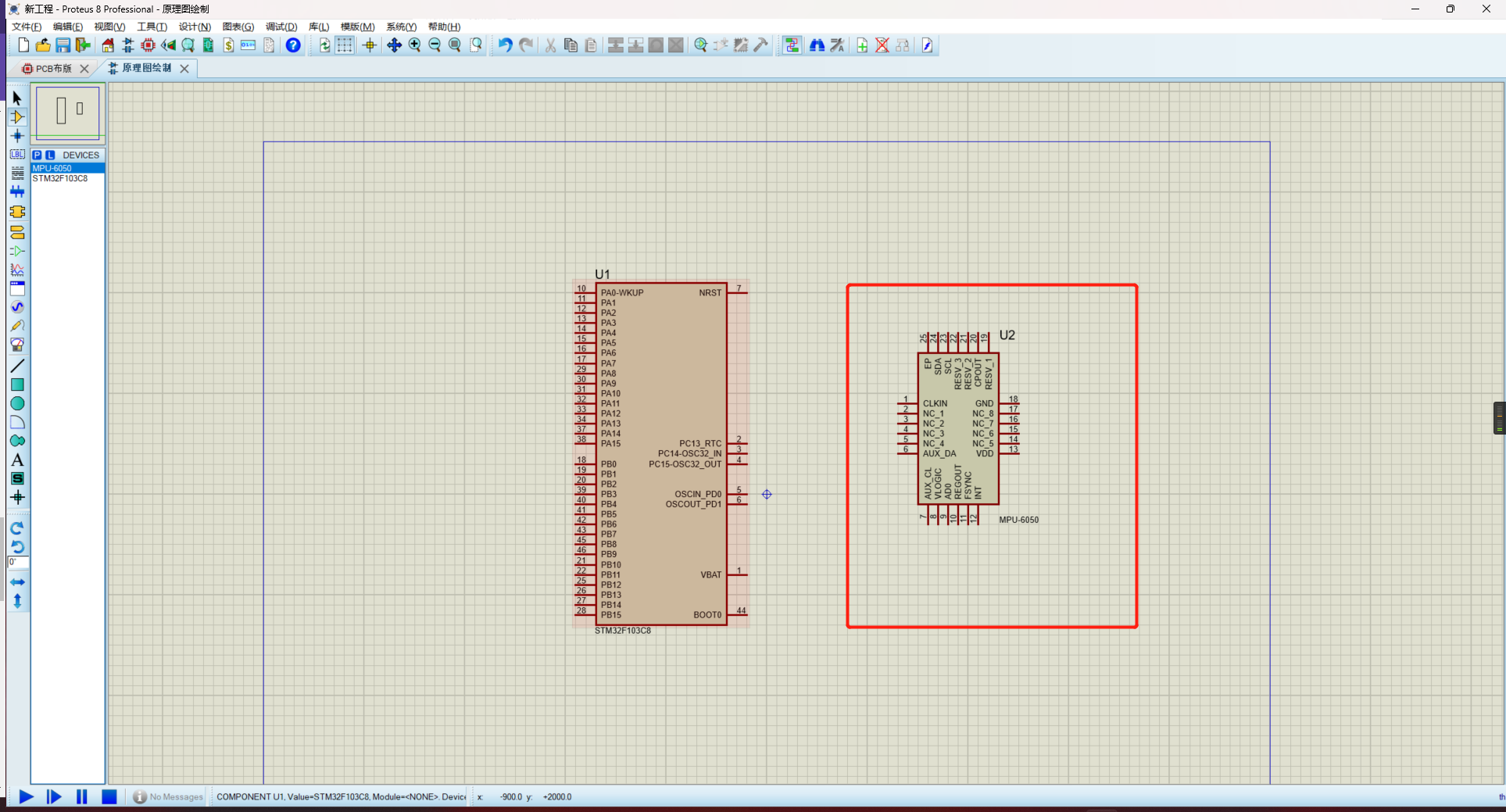Image resolution: width=1506 pixels, height=812 pixels.
Task: Select 2D Graphics Symbol (S) tool
Action: [17, 478]
